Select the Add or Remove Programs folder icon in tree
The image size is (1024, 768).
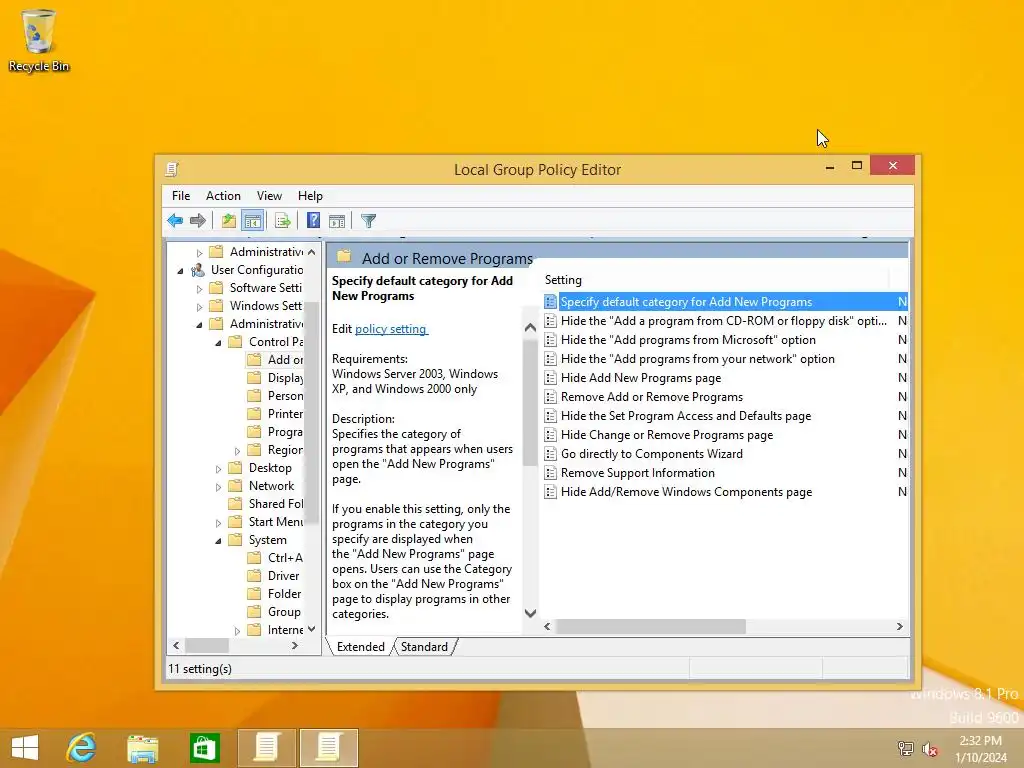click(255, 360)
